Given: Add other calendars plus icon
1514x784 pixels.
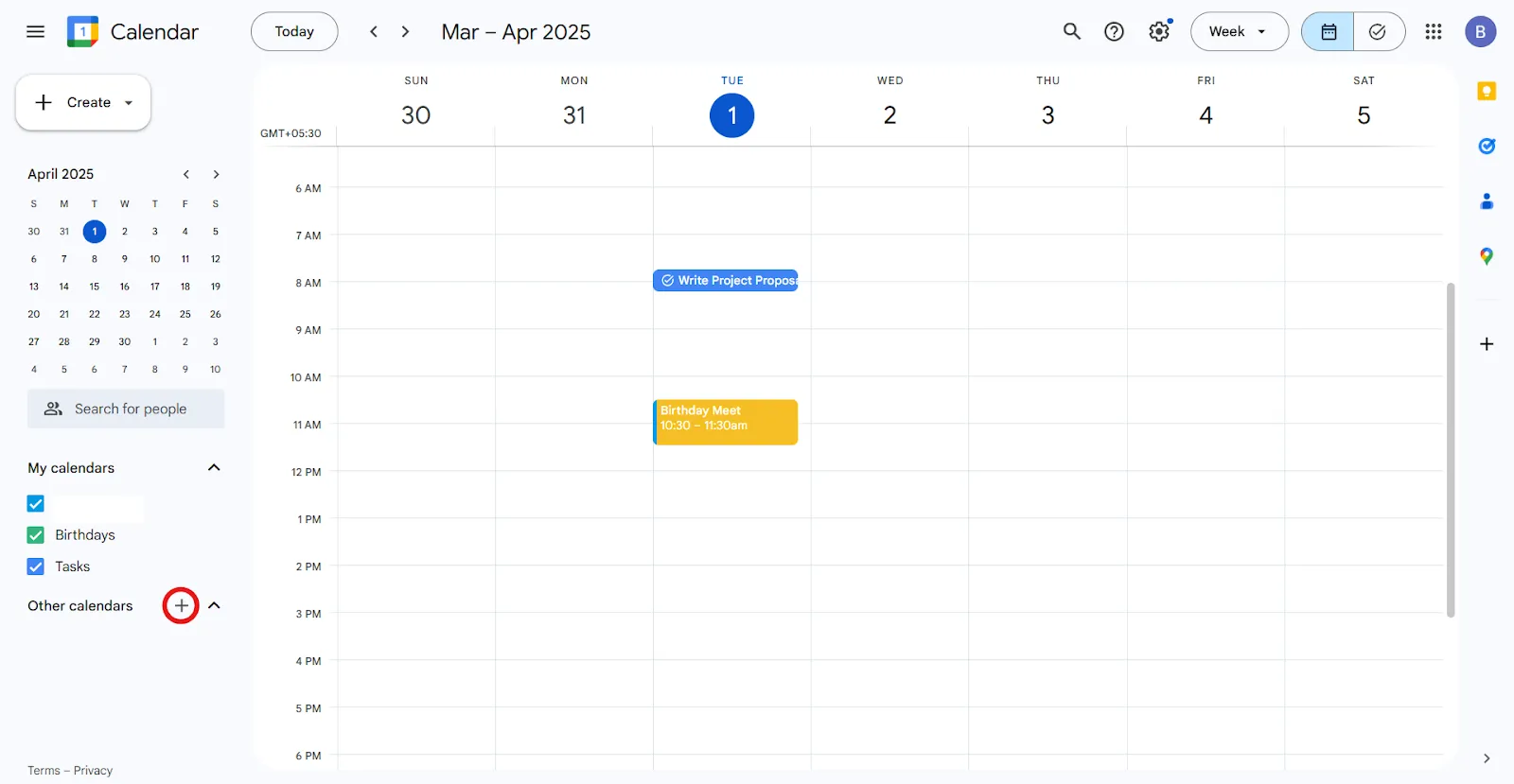Looking at the screenshot, I should (x=181, y=605).
